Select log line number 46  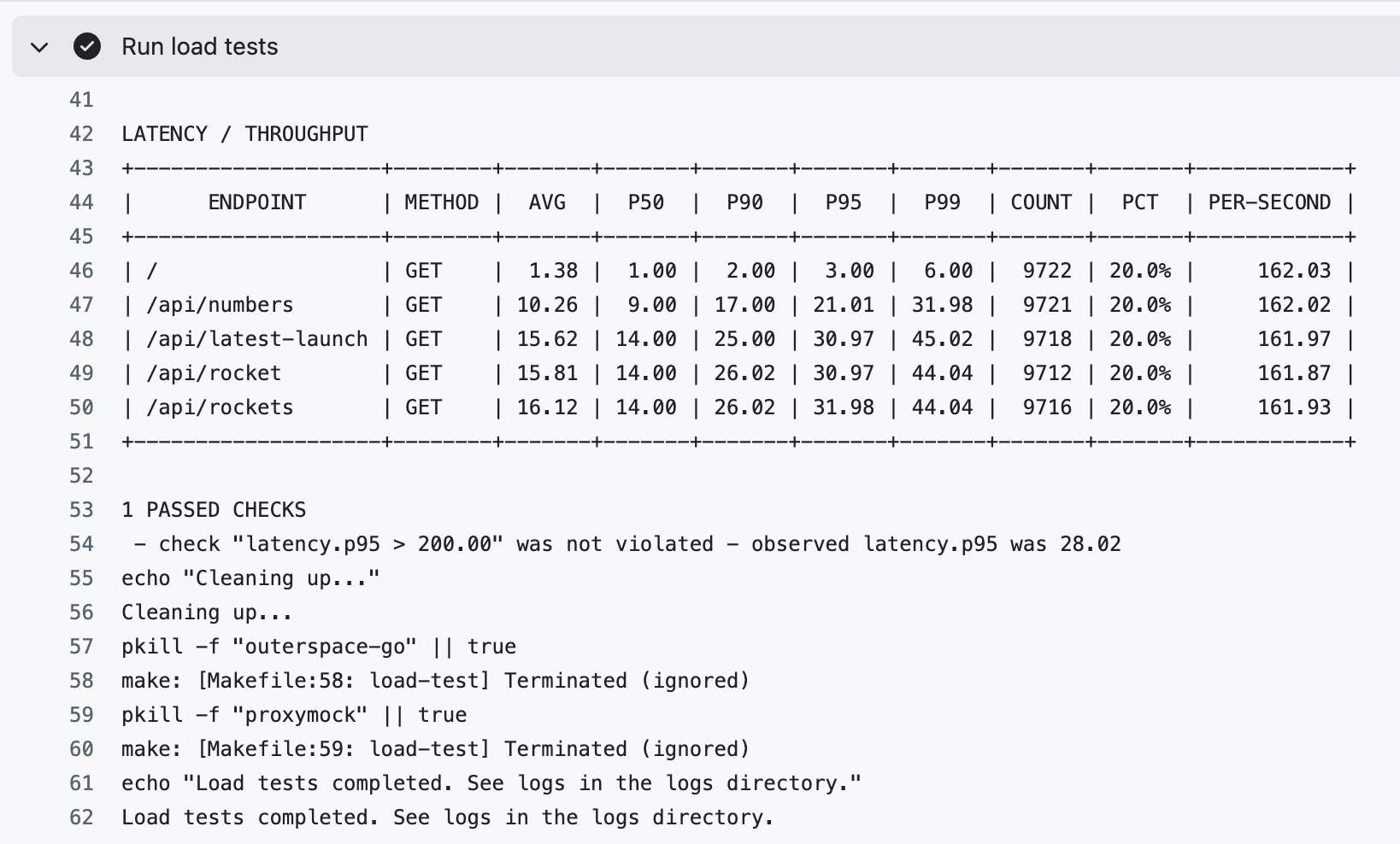pos(81,271)
